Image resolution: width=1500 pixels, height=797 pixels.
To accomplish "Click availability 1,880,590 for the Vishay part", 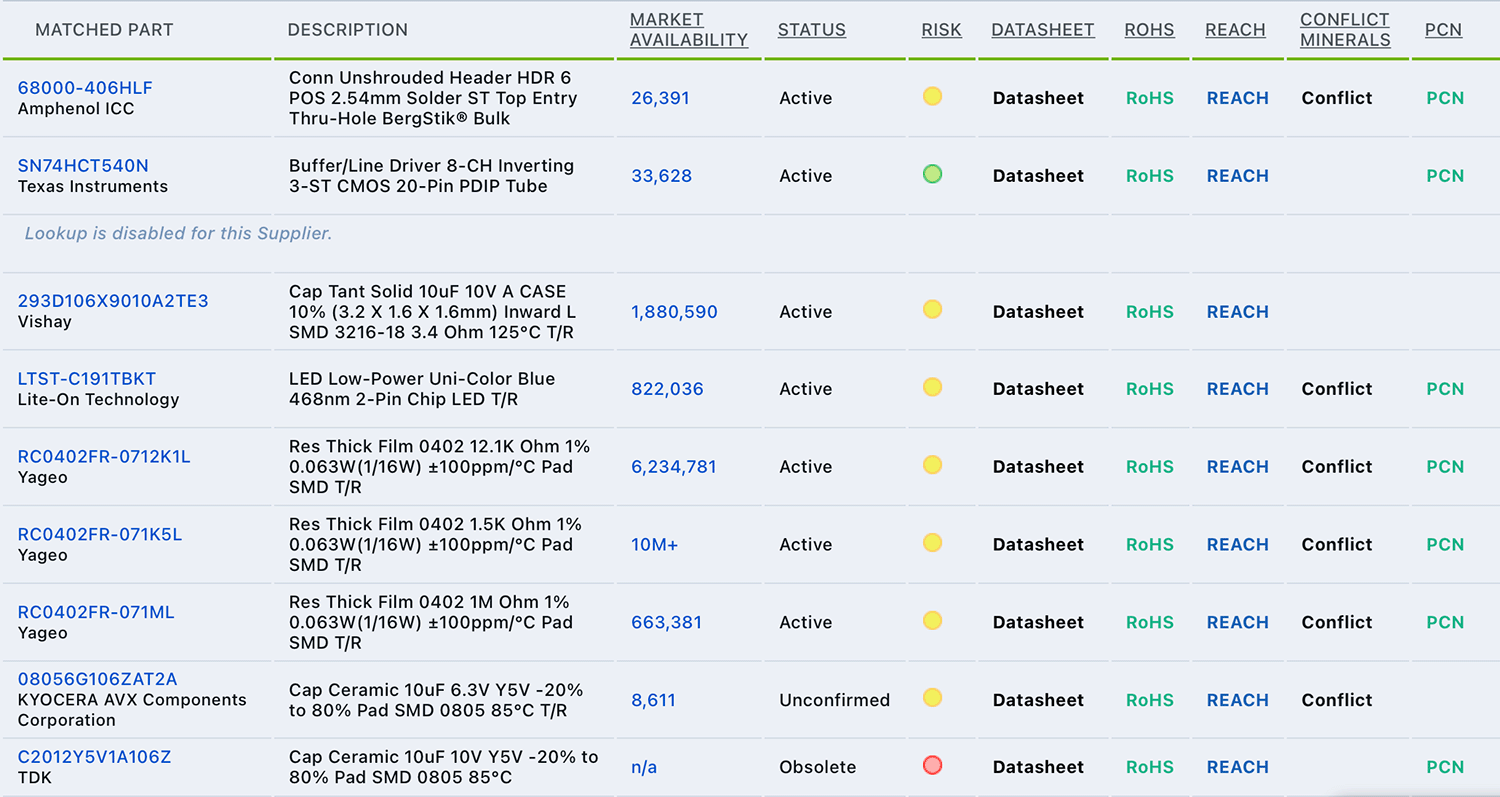I will click(x=674, y=312).
